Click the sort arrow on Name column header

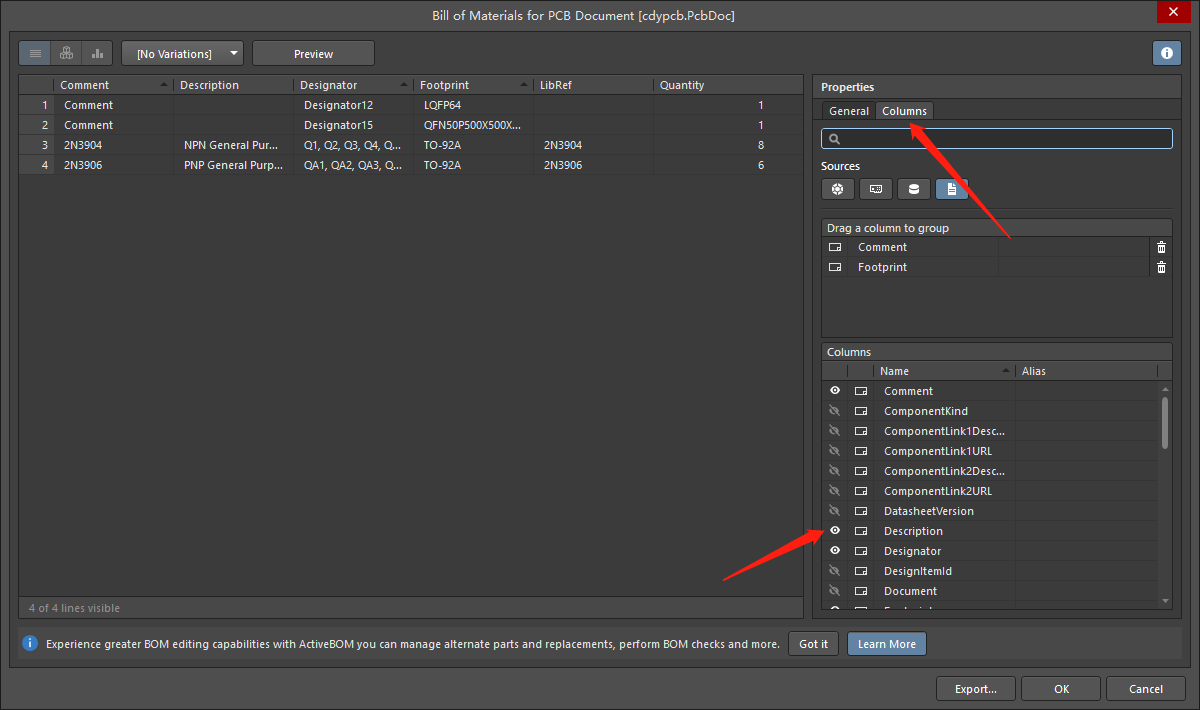click(x=1006, y=371)
